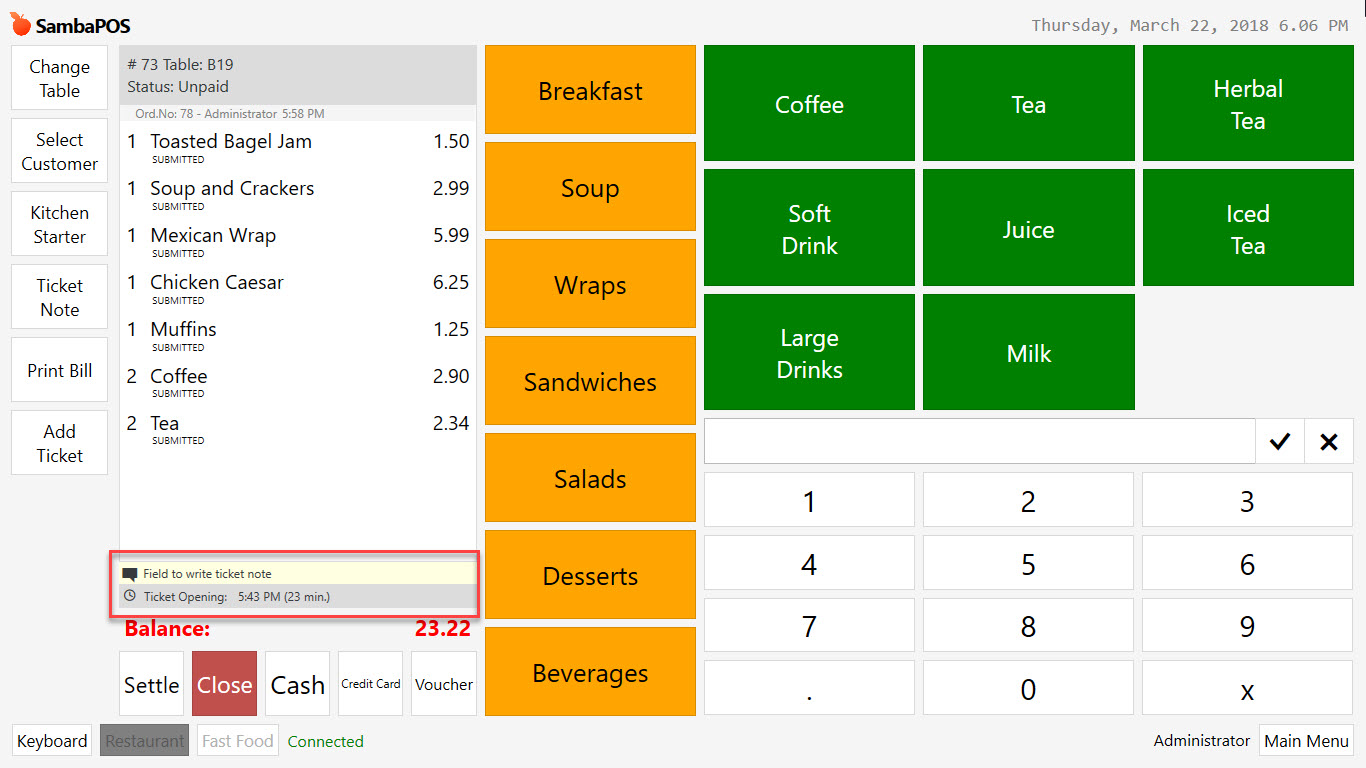The width and height of the screenshot is (1366, 768).
Task: Switch to the Fast Food department tab
Action: pyautogui.click(x=237, y=740)
